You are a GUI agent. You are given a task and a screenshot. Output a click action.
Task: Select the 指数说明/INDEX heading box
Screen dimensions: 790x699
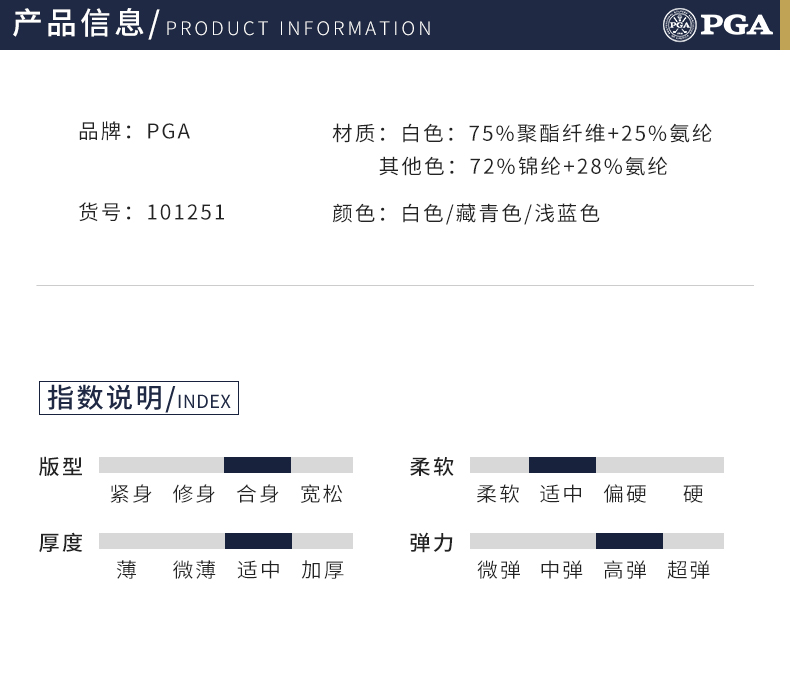(139, 398)
